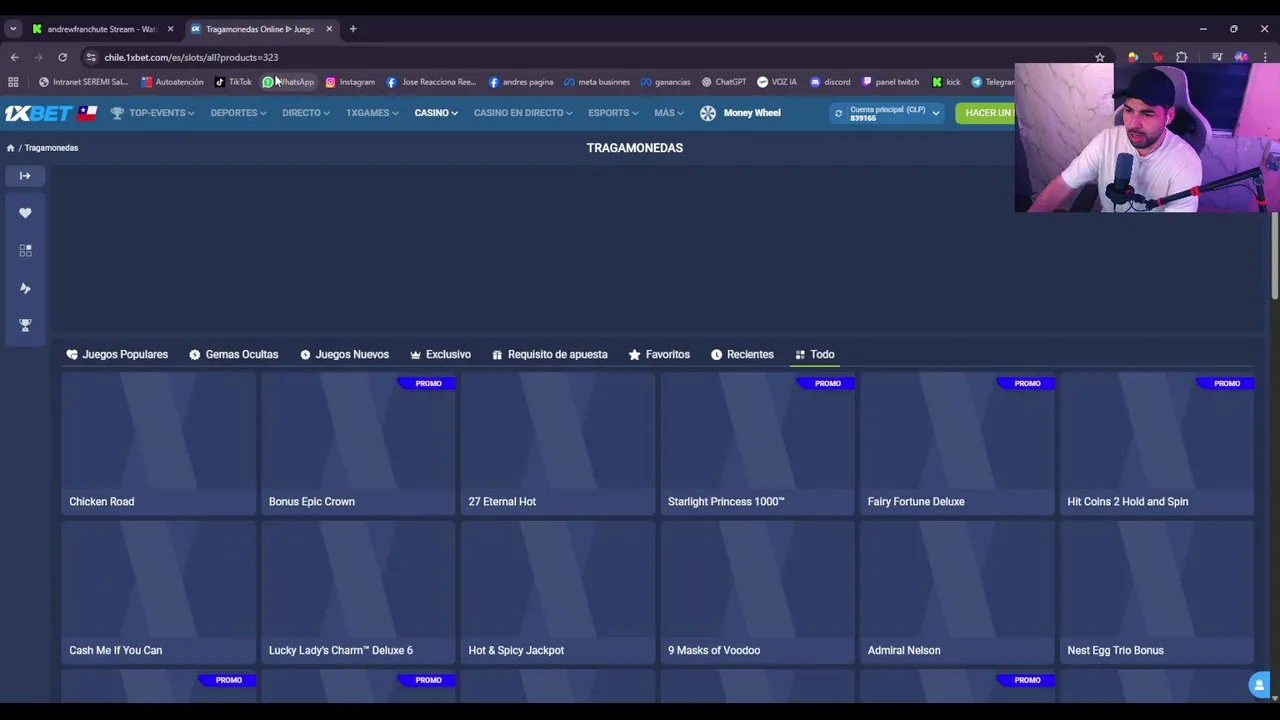
Task: Open the tab search chevron
Action: point(13,29)
